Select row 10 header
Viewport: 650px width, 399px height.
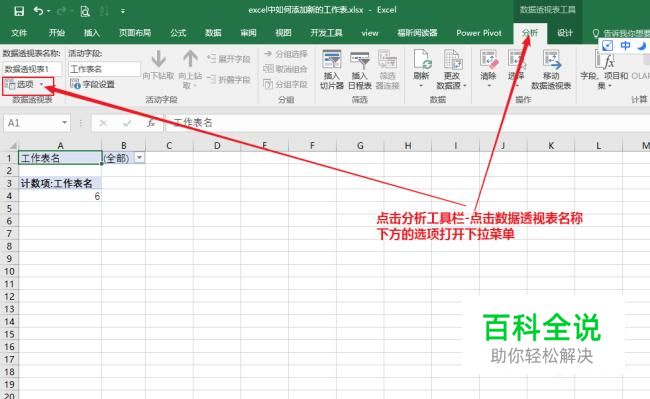coord(10,271)
